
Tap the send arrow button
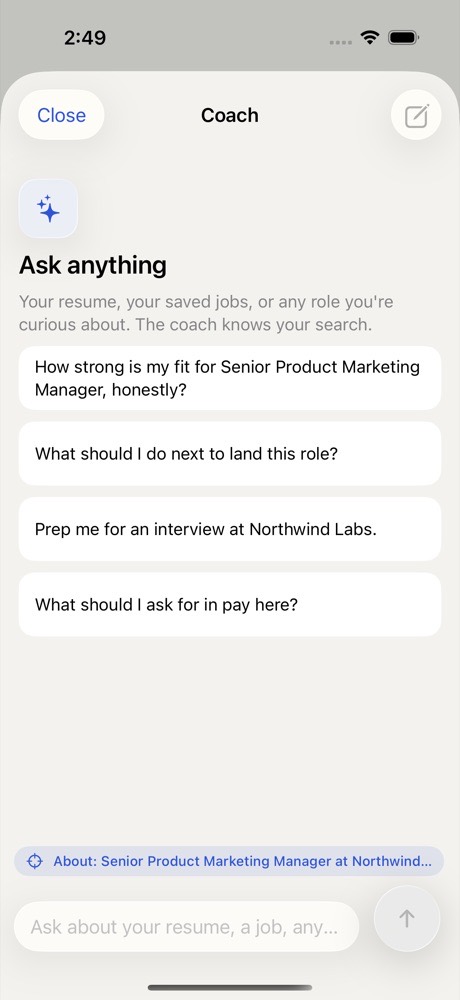(x=406, y=918)
